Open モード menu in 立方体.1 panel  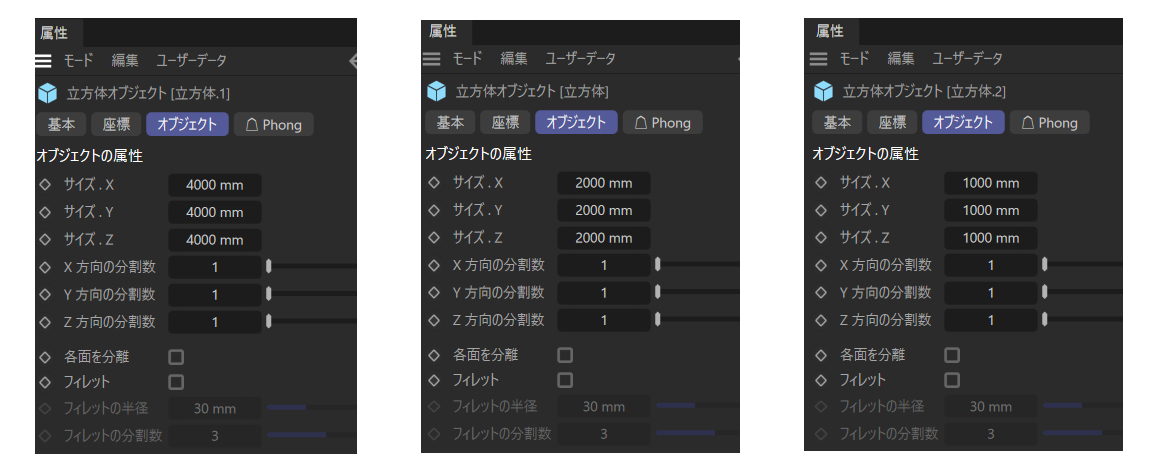coord(80,60)
